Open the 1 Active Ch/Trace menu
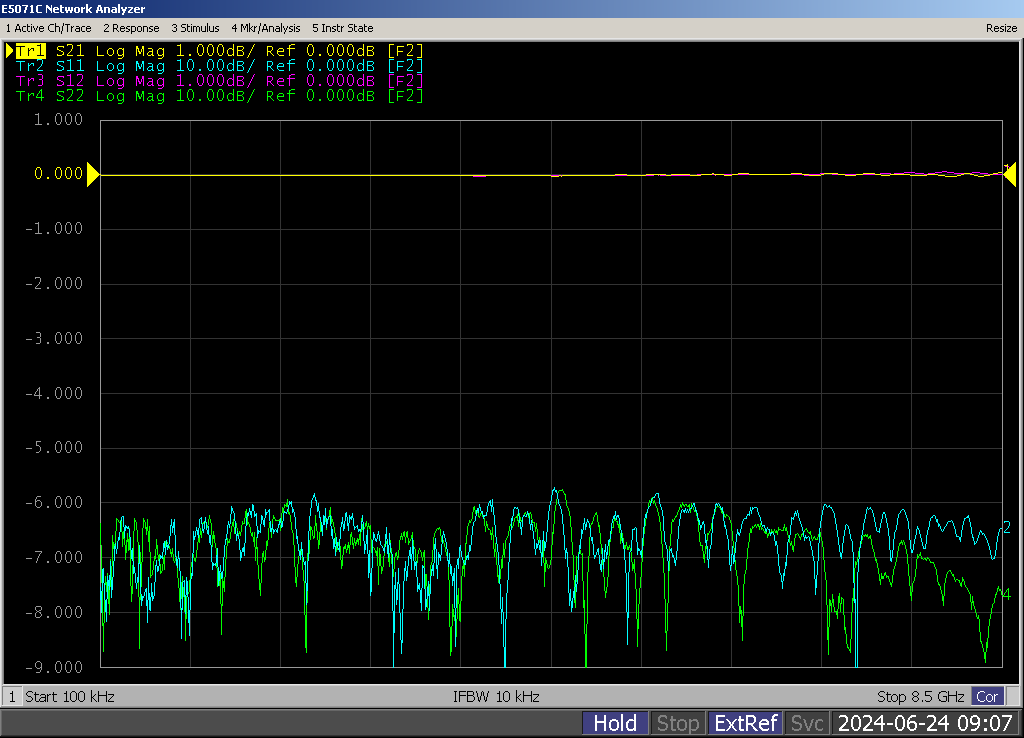Viewport: 1024px width, 738px height. pos(48,28)
